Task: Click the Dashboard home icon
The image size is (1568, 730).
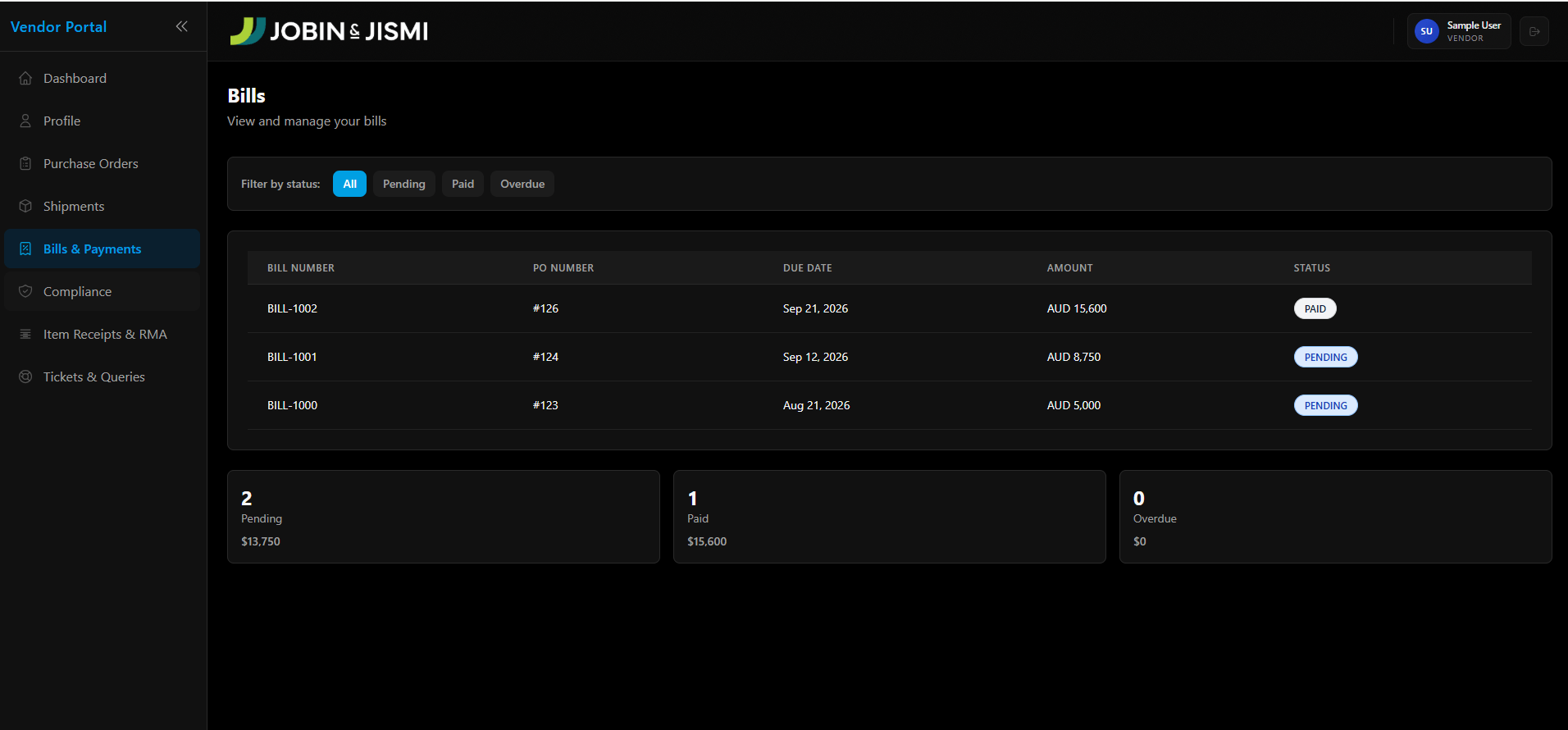Action: point(25,78)
